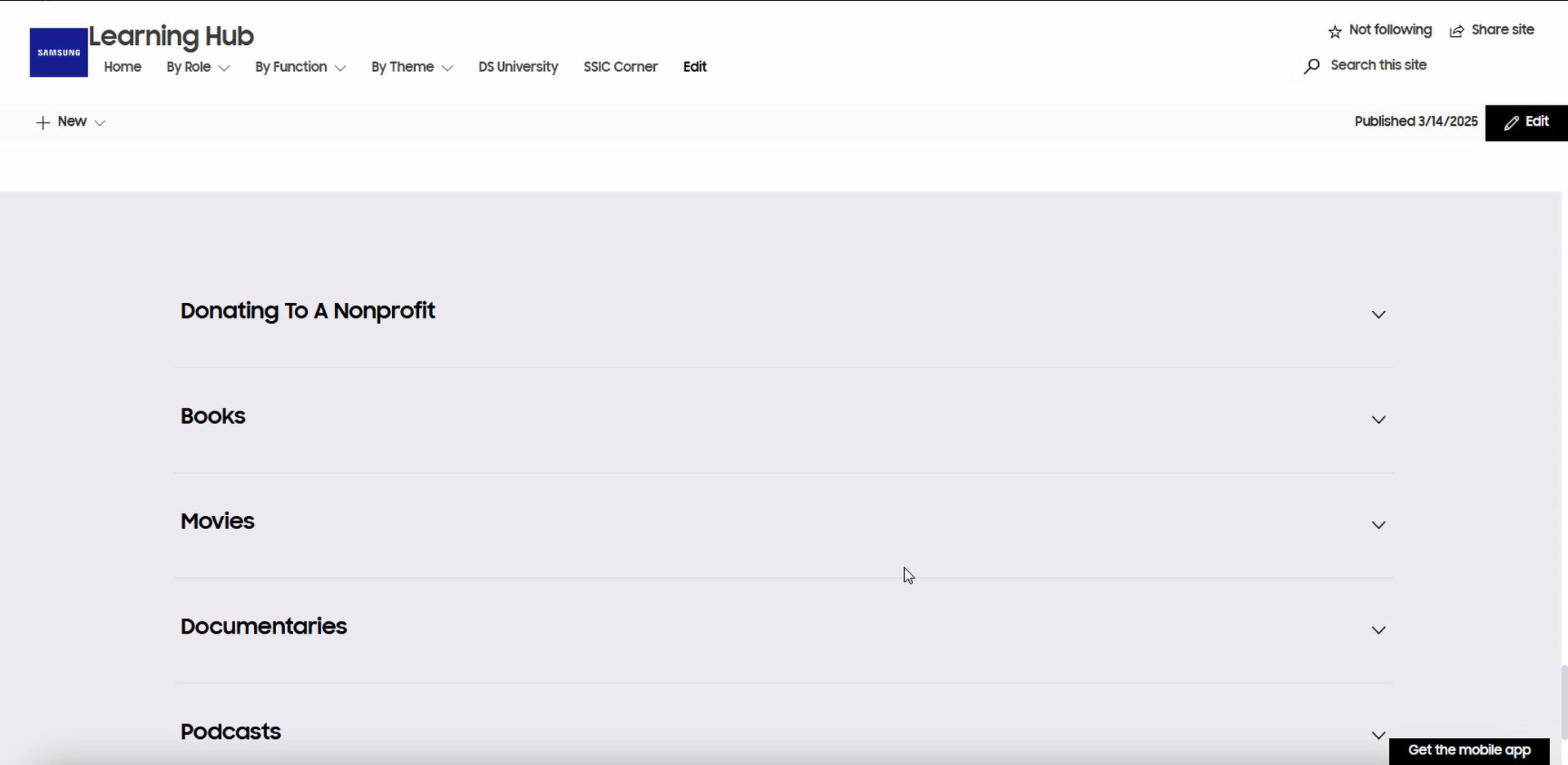Click Edit in the navigation bar

pos(695,67)
